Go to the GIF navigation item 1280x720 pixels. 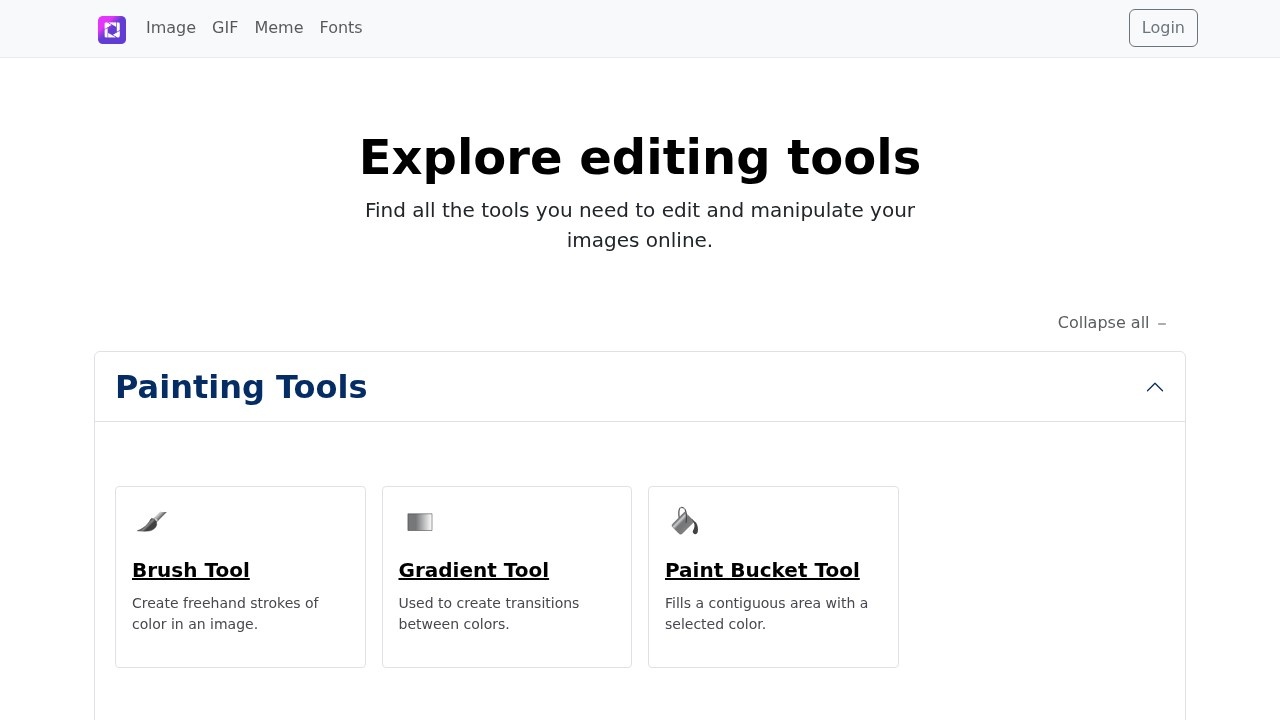click(225, 28)
